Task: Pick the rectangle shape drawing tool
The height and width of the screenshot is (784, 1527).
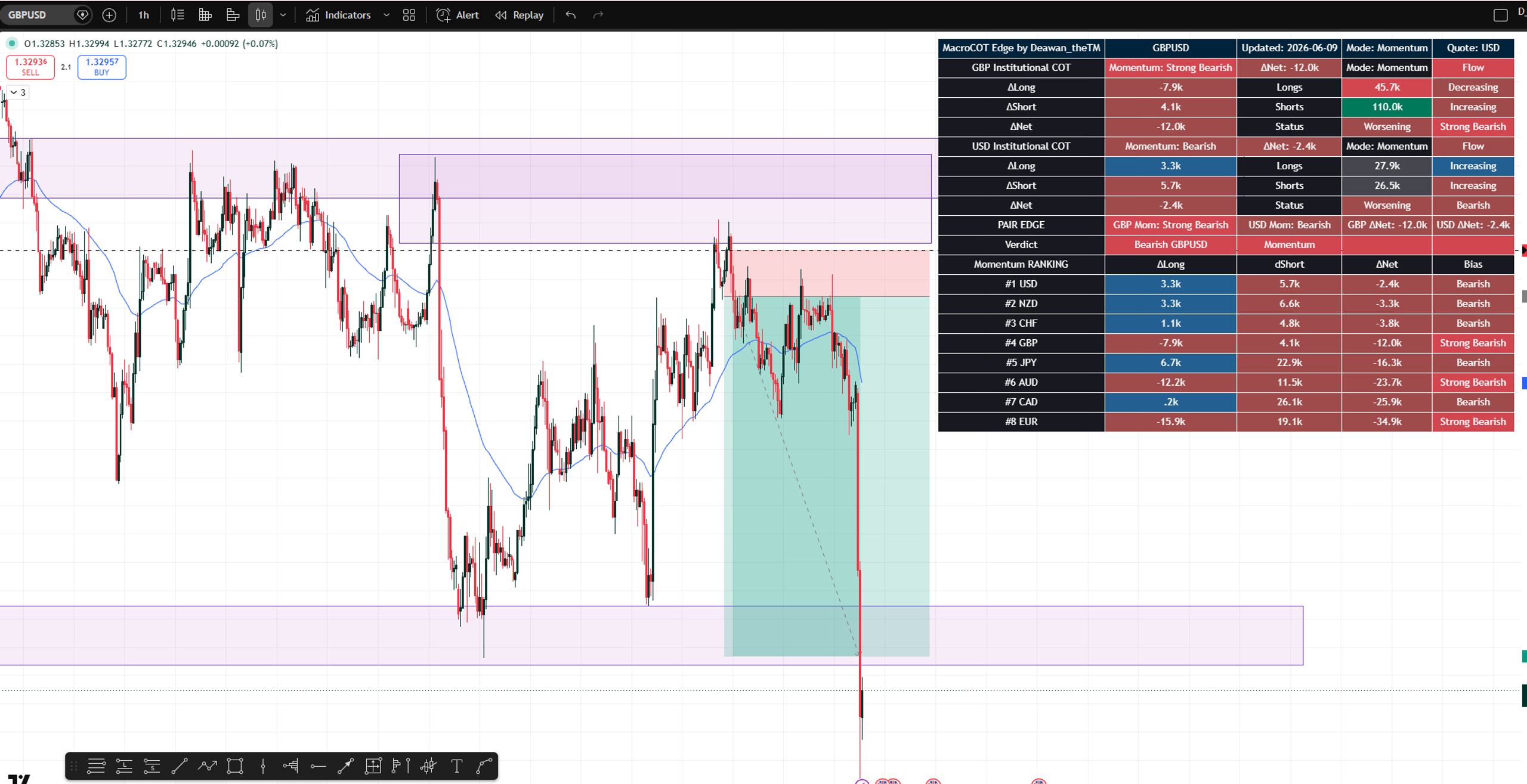Action: coord(235,766)
